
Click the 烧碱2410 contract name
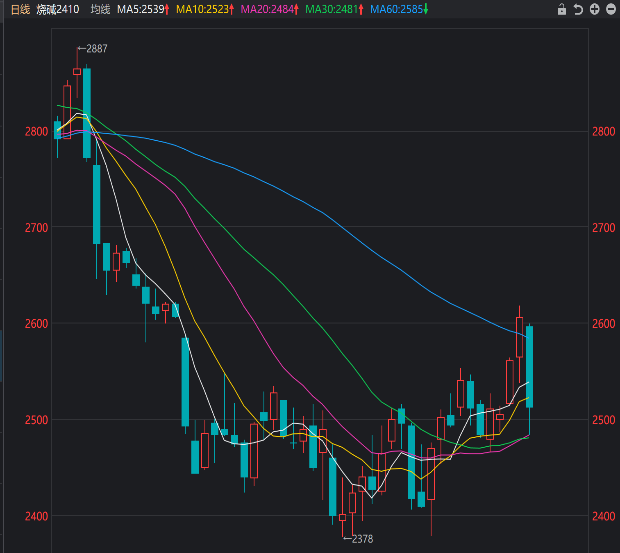(x=58, y=9)
